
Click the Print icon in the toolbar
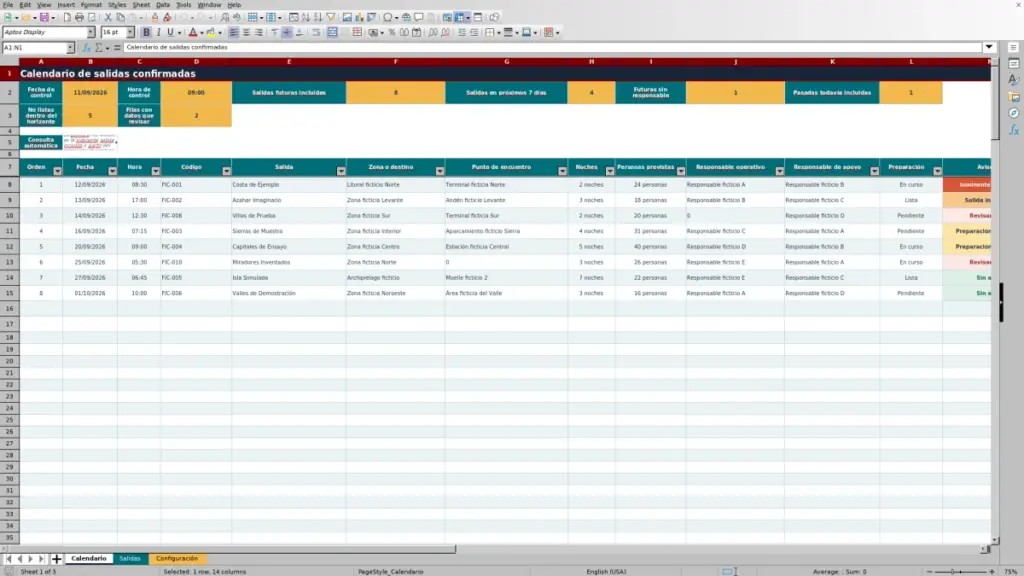point(79,18)
